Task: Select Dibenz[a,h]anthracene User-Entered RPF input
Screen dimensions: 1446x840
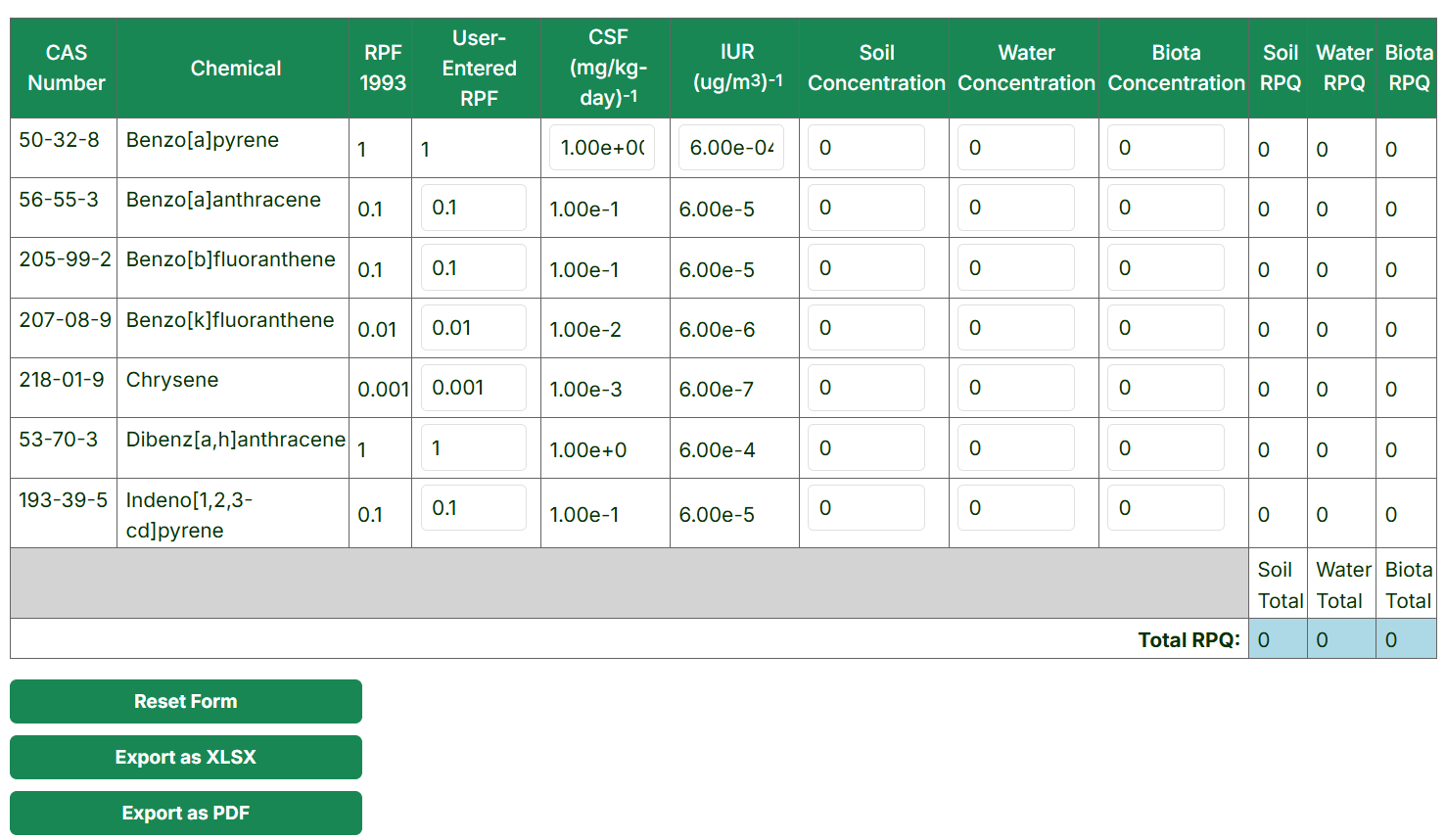Action: (x=473, y=448)
